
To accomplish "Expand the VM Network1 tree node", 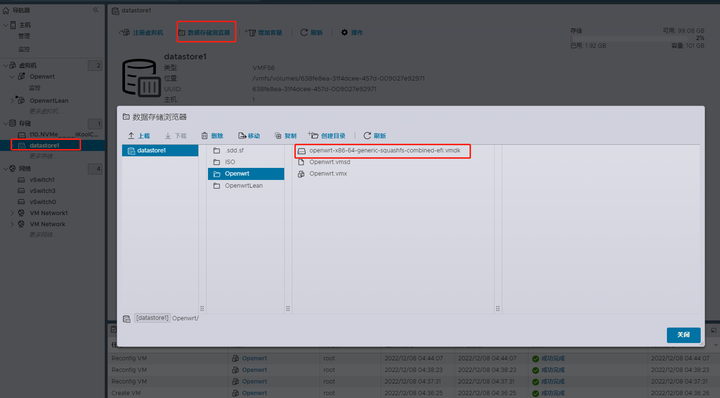I will pos(12,213).
